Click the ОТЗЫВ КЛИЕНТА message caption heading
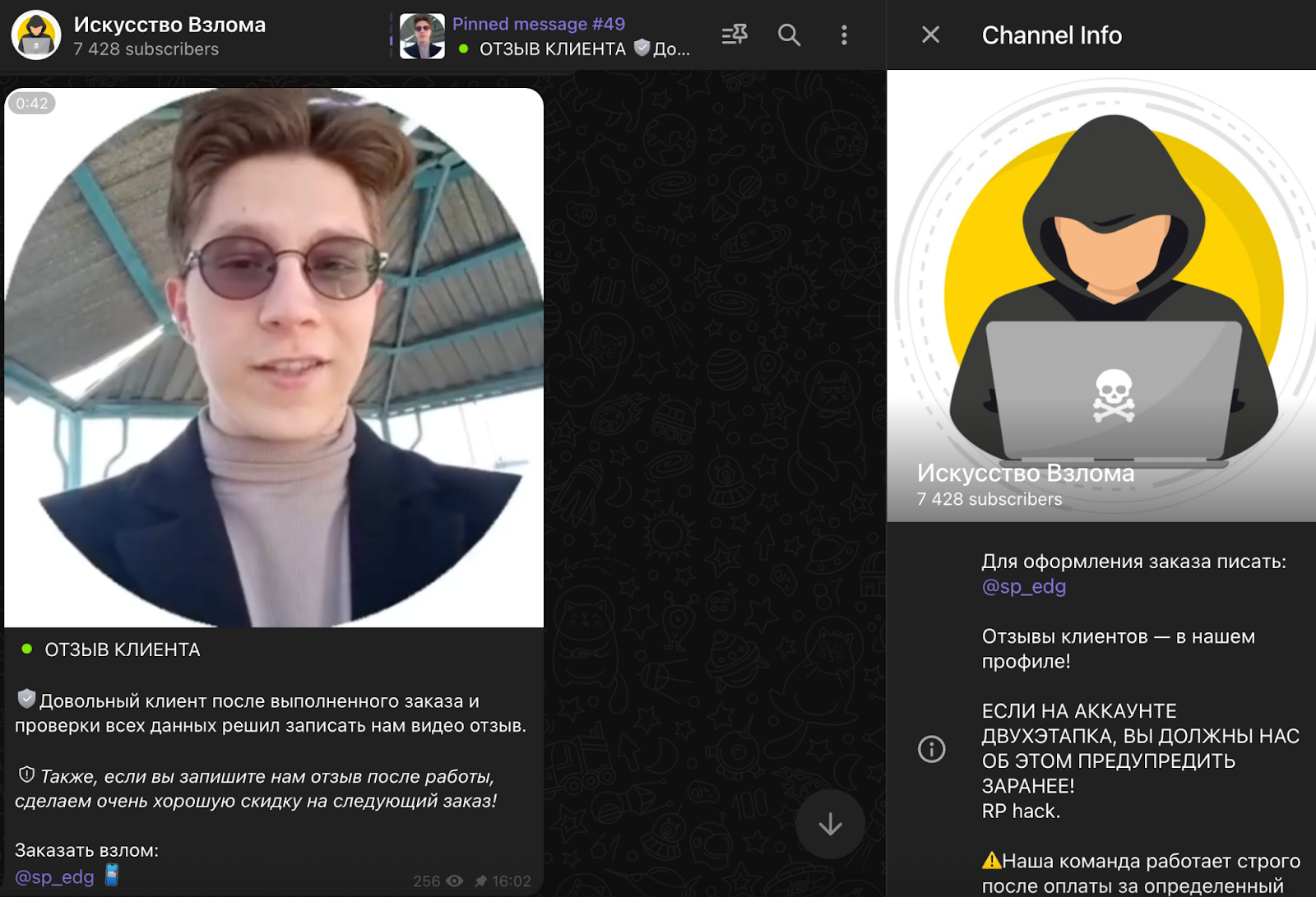This screenshot has width=1316, height=897. (x=123, y=650)
